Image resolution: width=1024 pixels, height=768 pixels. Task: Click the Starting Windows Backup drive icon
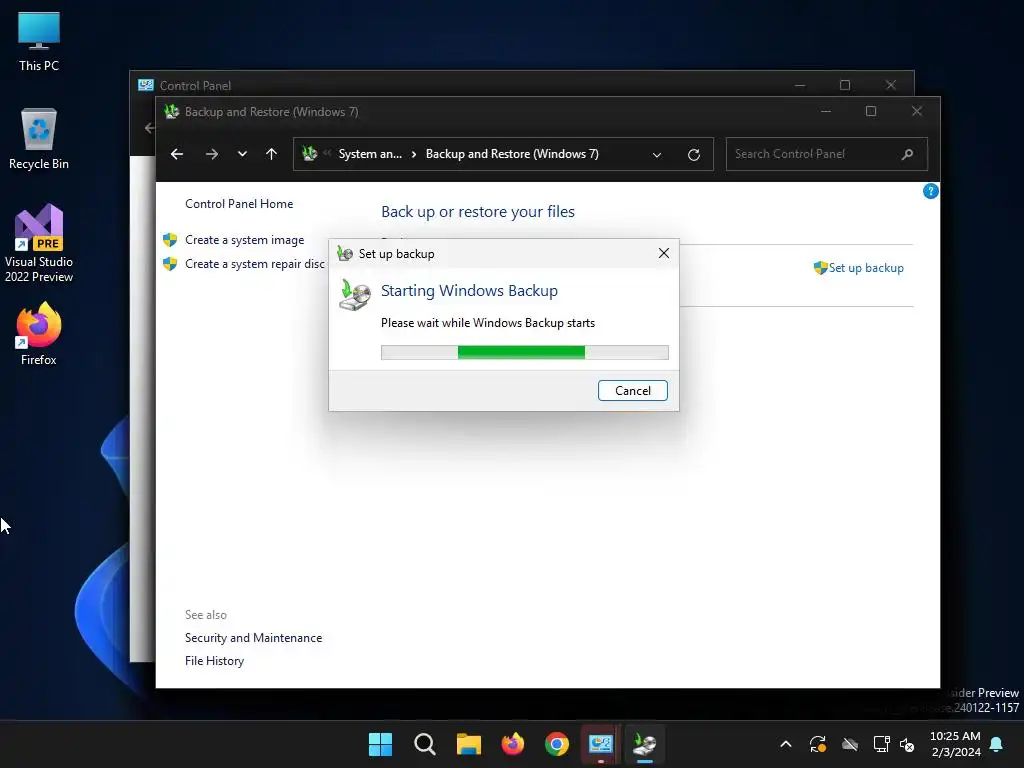(x=355, y=295)
